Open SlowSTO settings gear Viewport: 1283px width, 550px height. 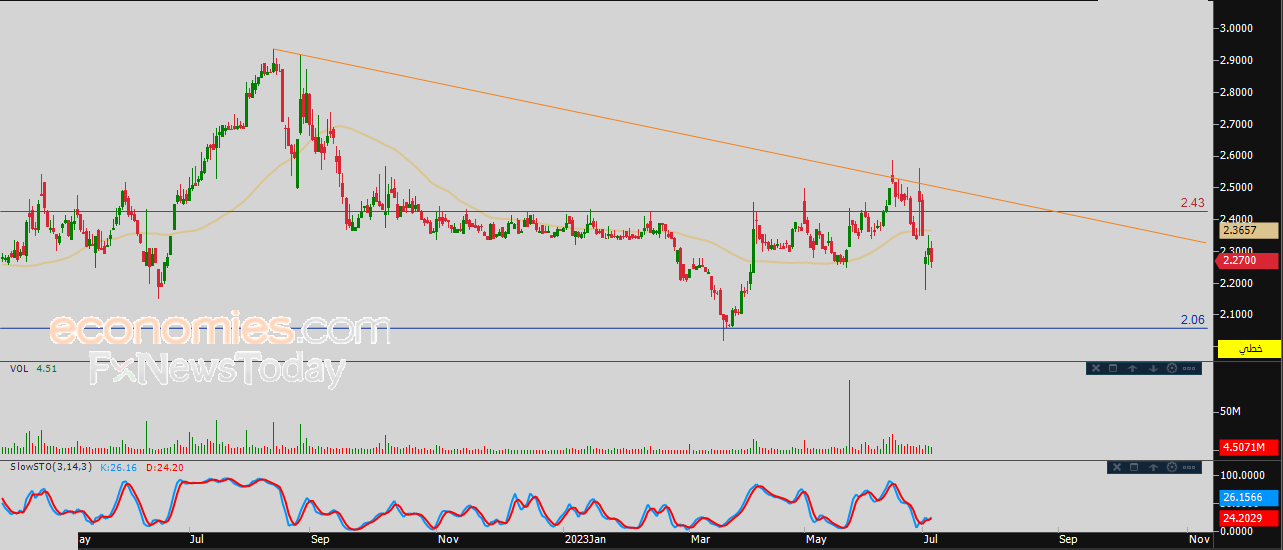coord(1172,467)
